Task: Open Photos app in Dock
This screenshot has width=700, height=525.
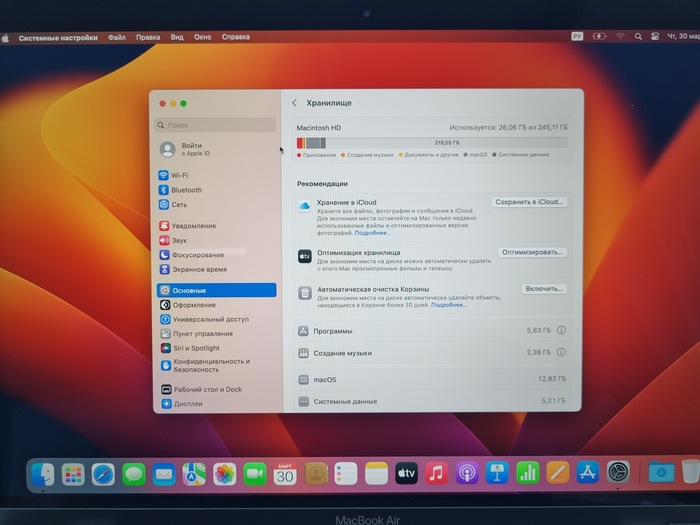Action: [225, 474]
